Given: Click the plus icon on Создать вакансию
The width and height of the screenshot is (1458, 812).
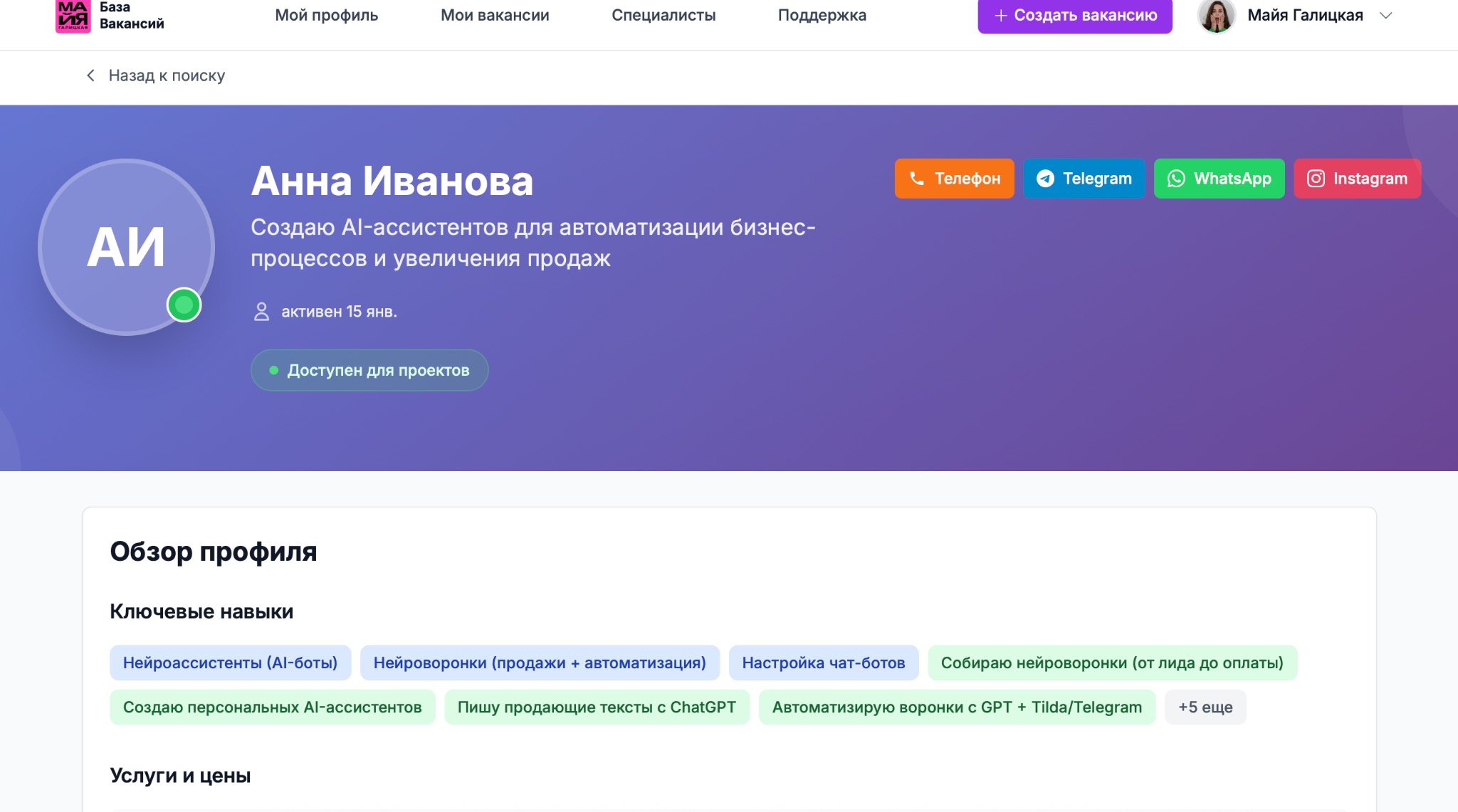Looking at the screenshot, I should click(x=1001, y=15).
